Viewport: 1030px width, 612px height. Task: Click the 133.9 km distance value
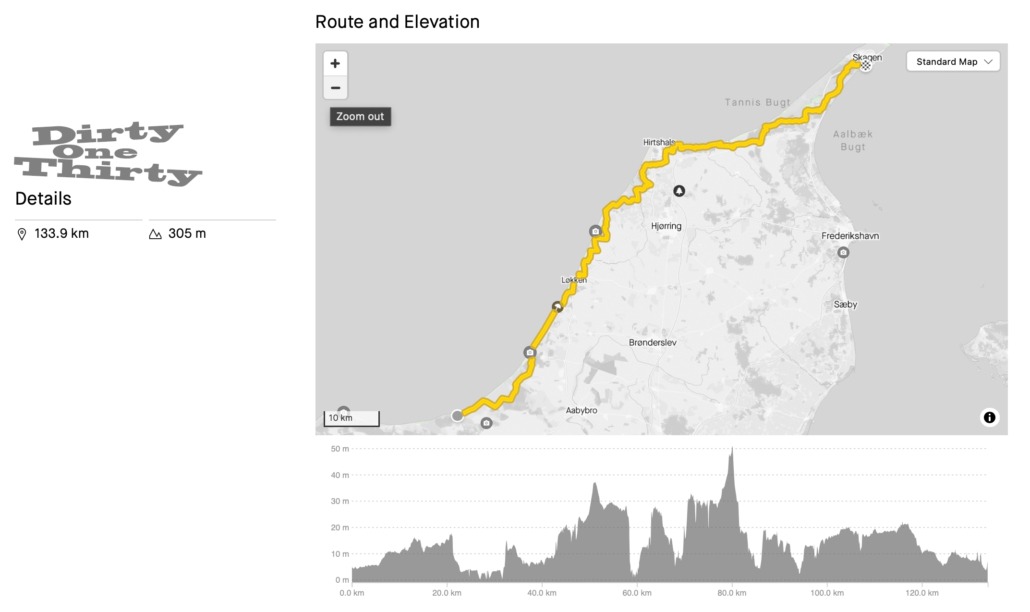(x=62, y=234)
